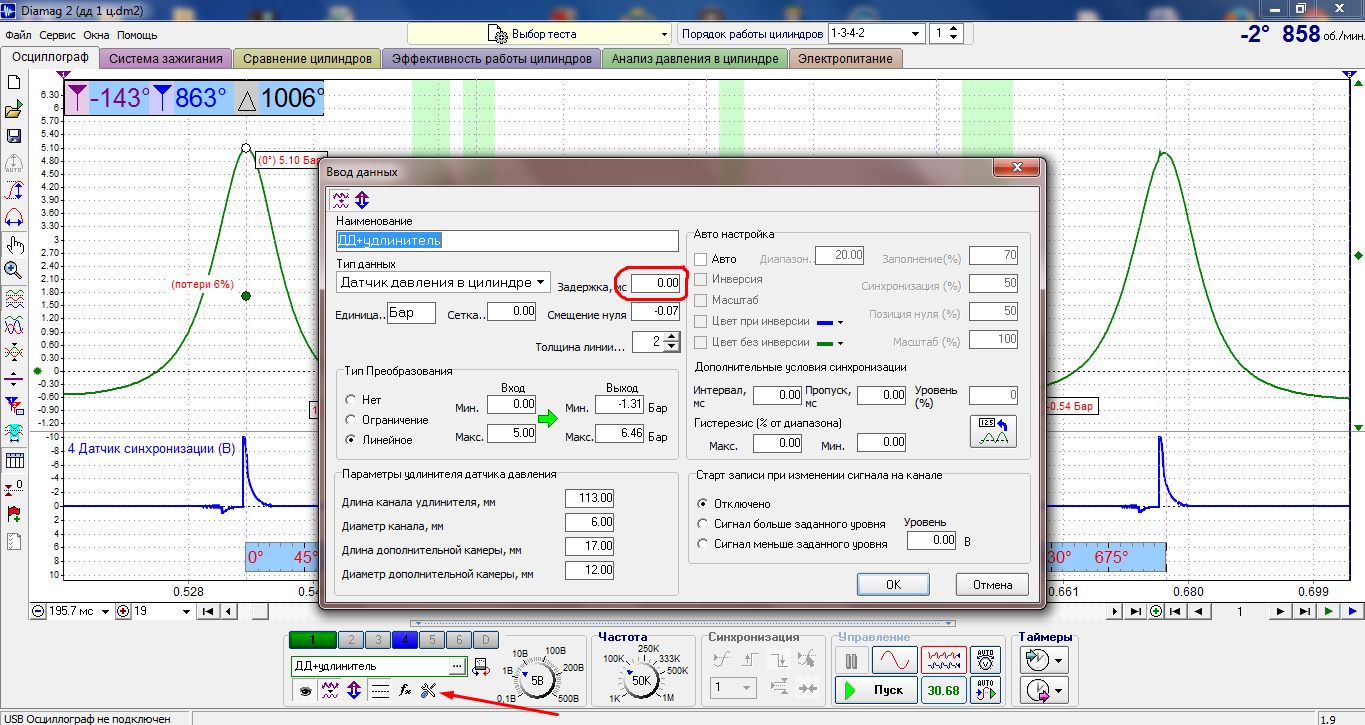Enable the Масштаб checkbox

pos(700,300)
